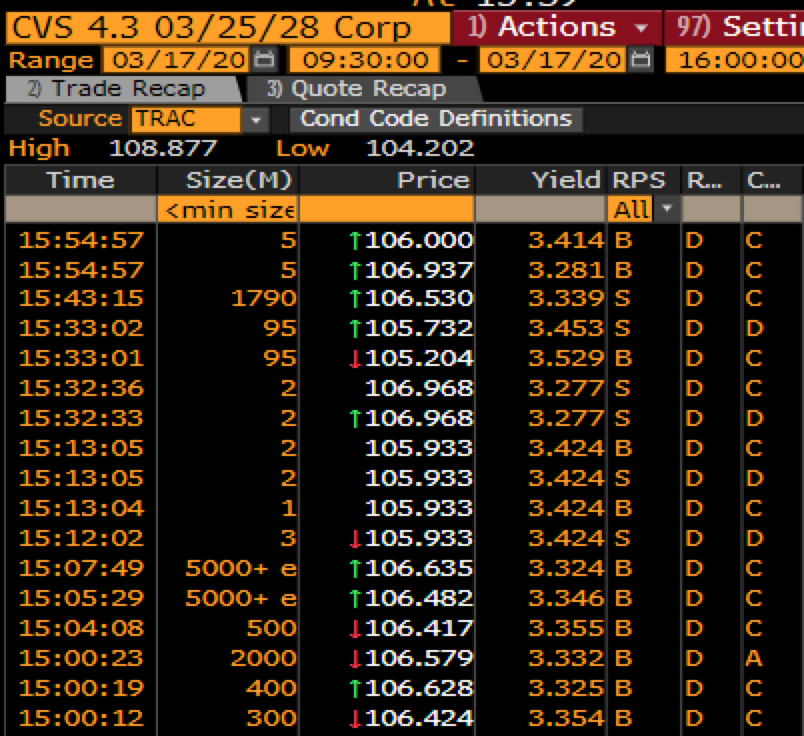The width and height of the screenshot is (804, 736).
Task: Click the price 106.530
Action: pos(418,299)
